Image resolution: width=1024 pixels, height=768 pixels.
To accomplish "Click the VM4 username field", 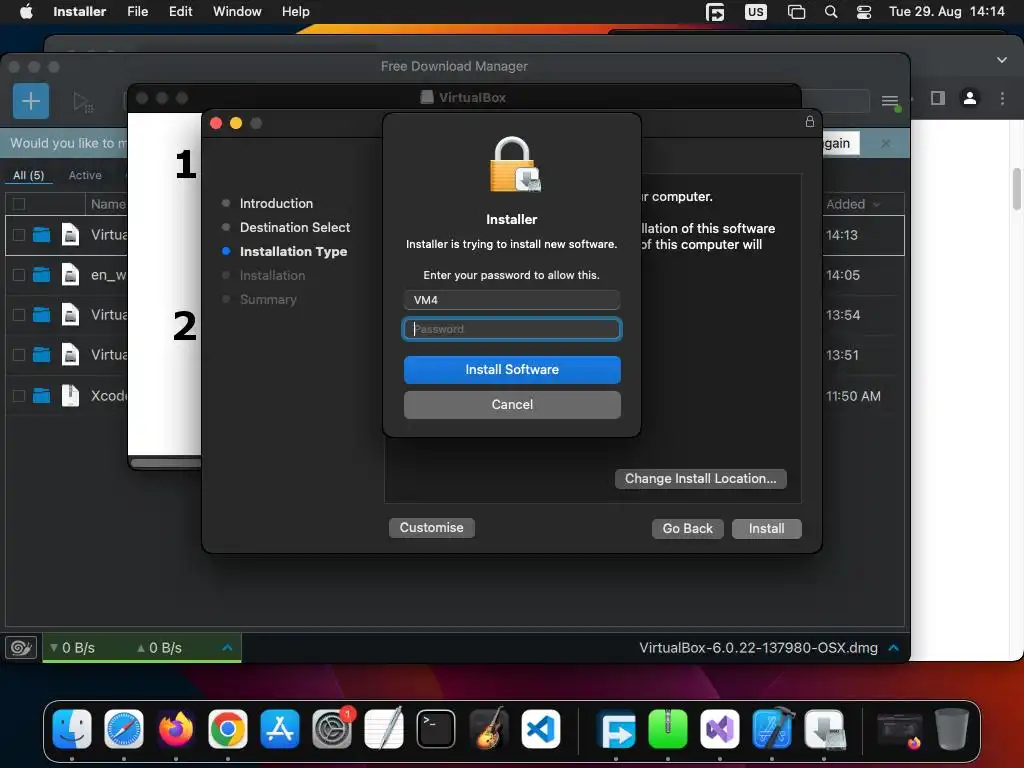I will (512, 300).
